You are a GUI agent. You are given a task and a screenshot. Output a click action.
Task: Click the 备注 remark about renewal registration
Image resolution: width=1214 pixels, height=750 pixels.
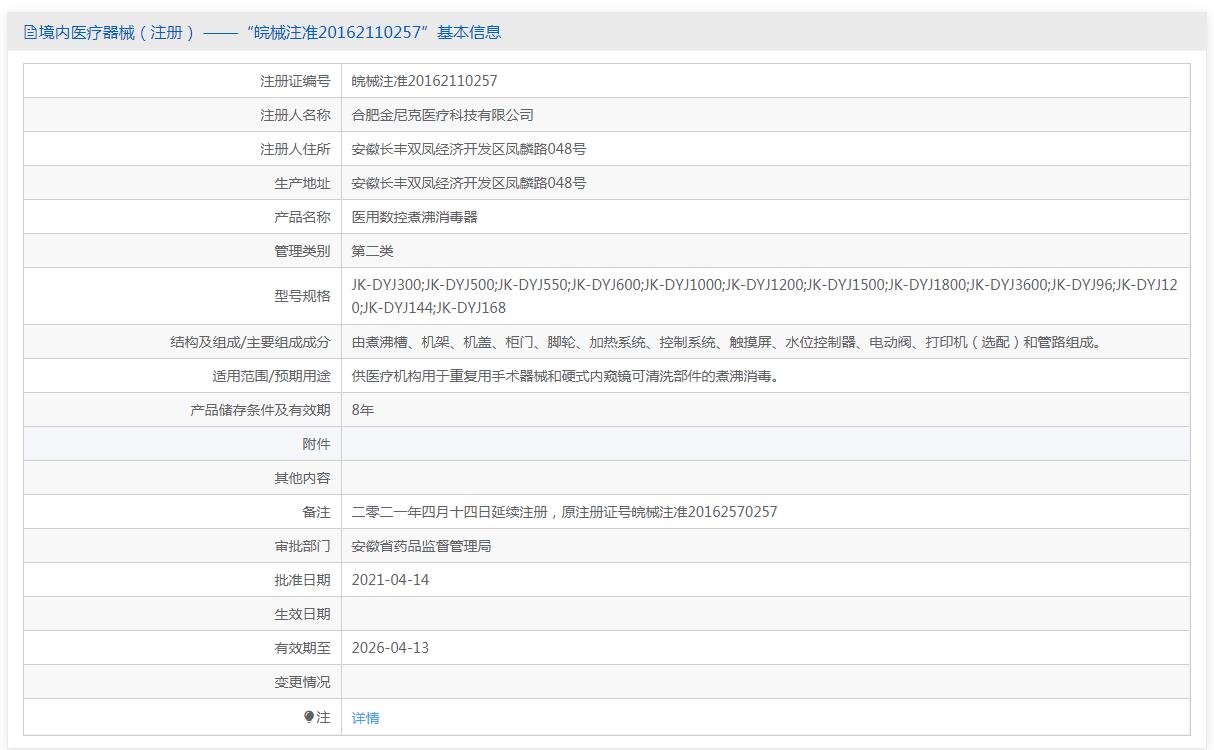[x=564, y=512]
